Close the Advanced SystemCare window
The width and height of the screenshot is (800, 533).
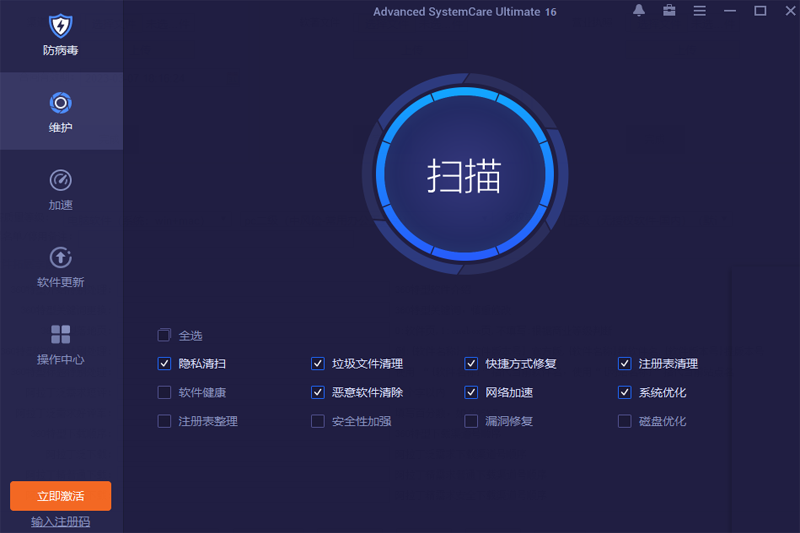coord(790,11)
